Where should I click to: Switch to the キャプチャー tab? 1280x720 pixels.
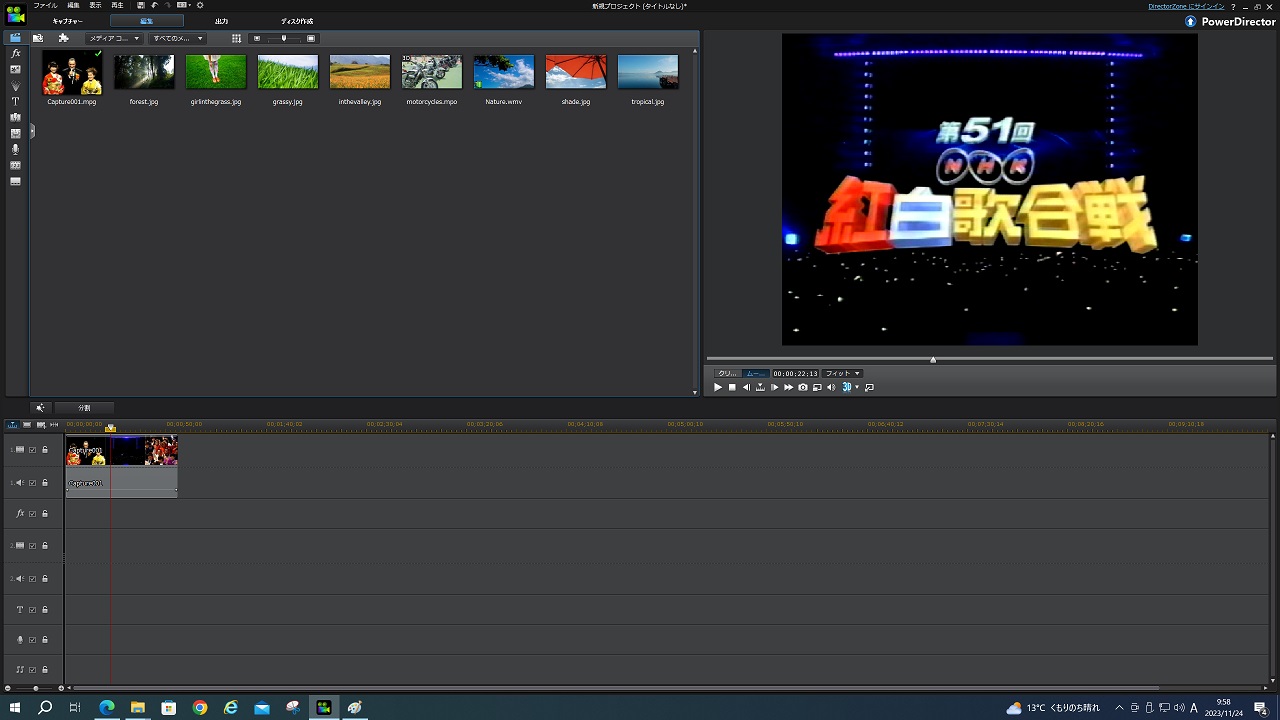pyautogui.click(x=68, y=21)
